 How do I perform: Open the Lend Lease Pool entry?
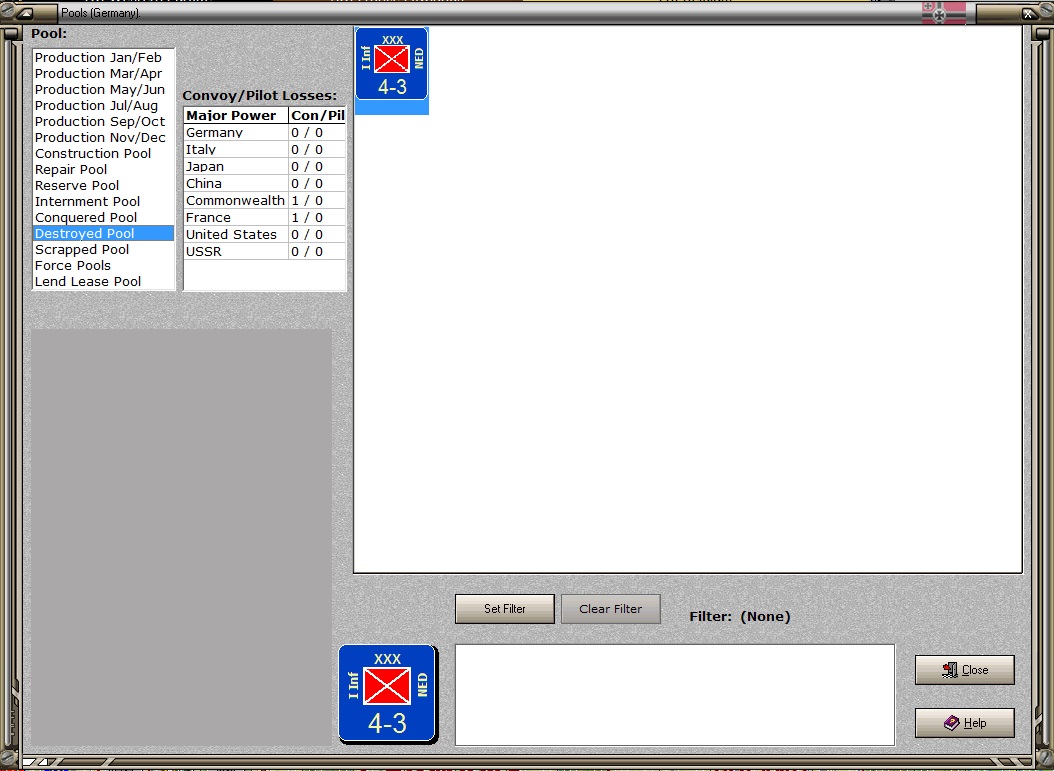(x=104, y=282)
